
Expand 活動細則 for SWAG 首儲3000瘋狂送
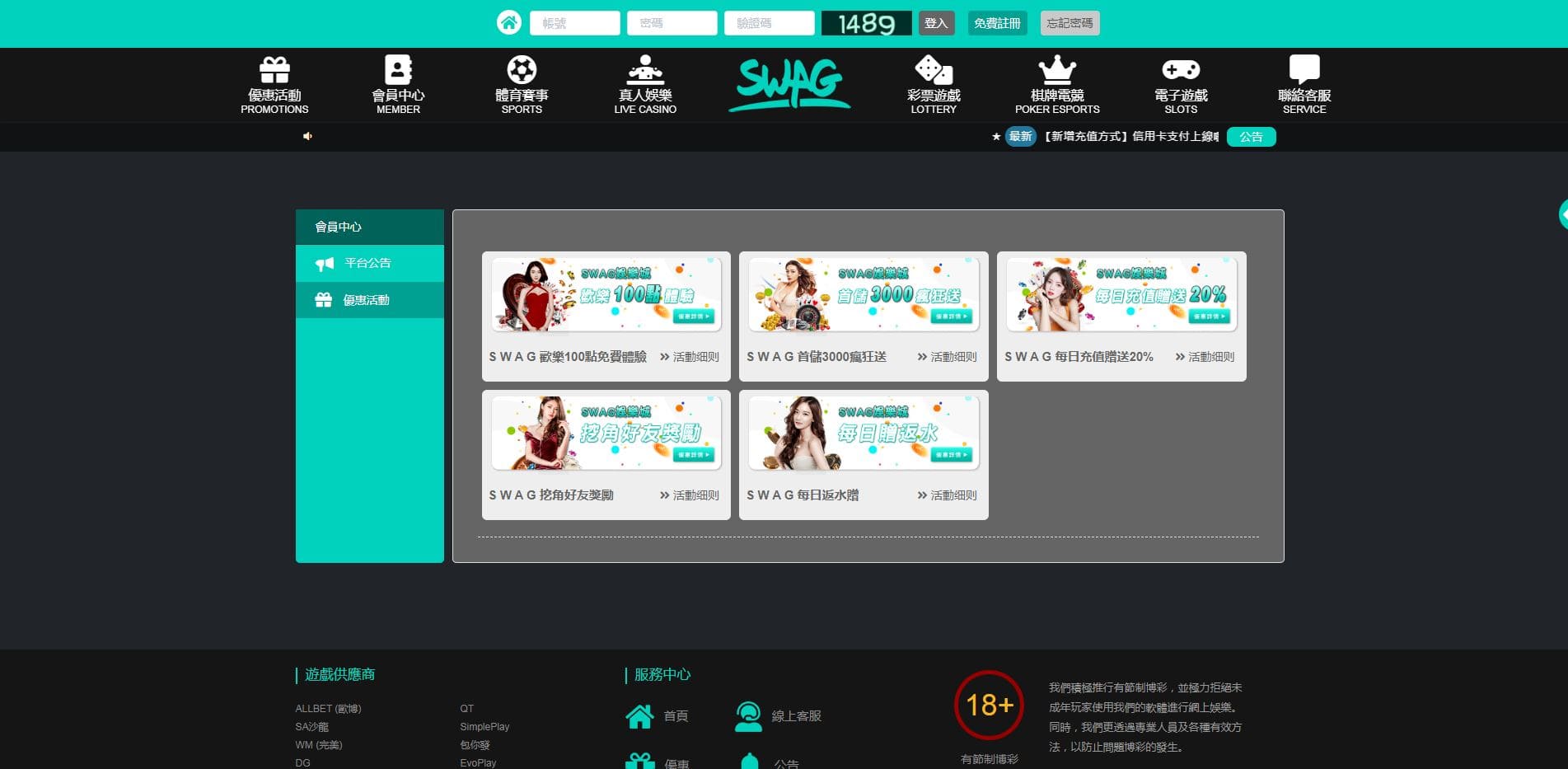[947, 357]
